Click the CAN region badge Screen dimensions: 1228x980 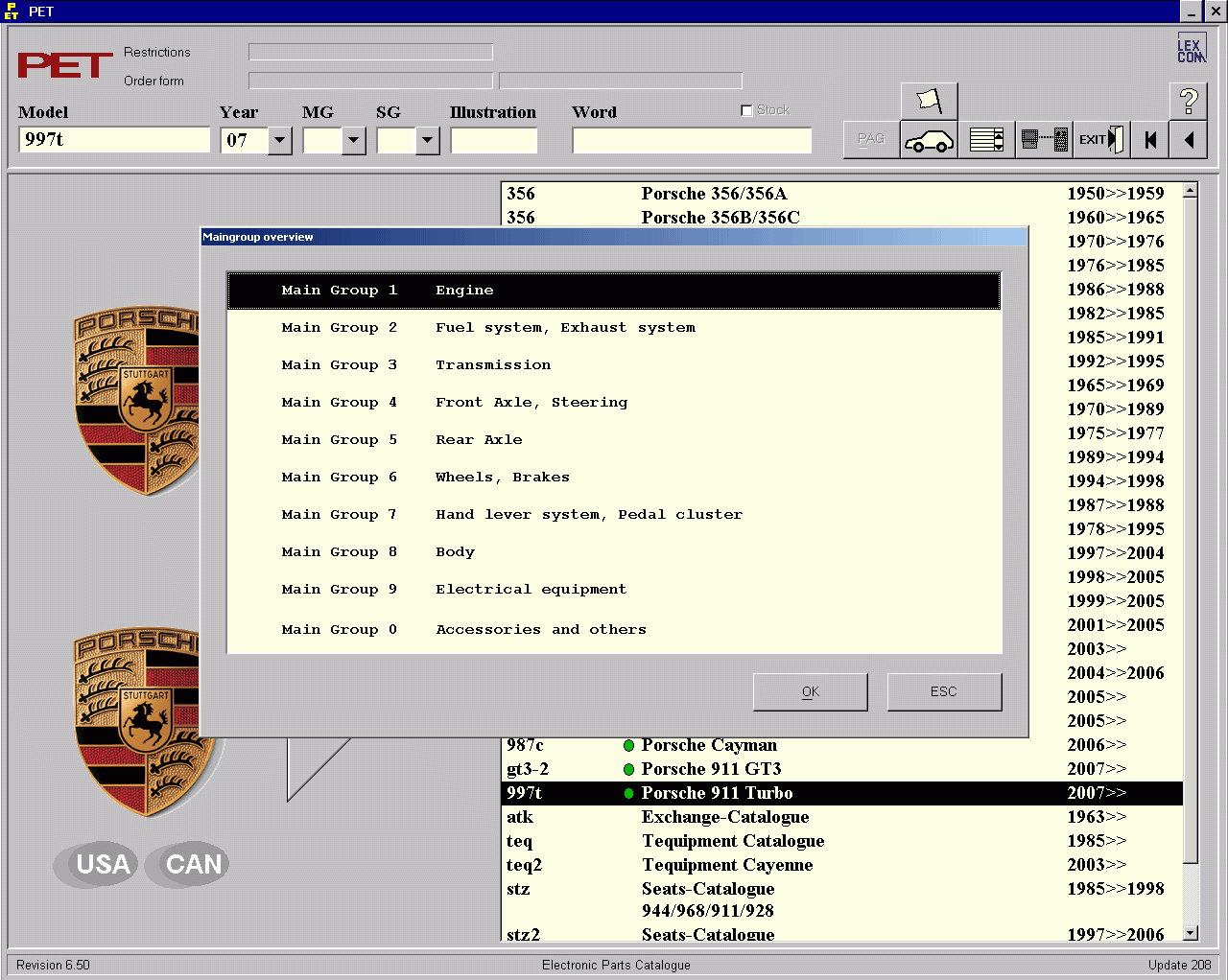188,864
